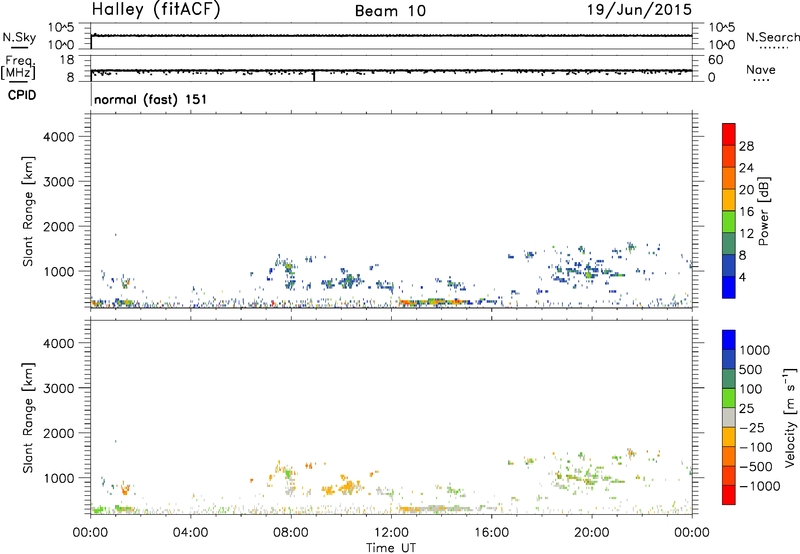Image resolution: width=800 pixels, height=554 pixels.
Task: Click the '3000' tick of the velocity panel
Action: 58,388
